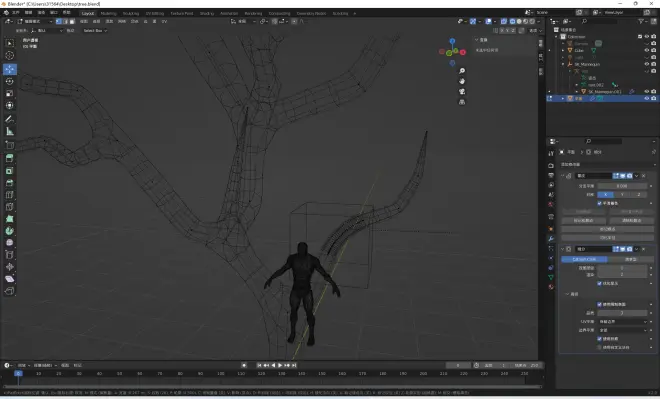Open the add modifier dropdown
Image resolution: width=660 pixels, height=399 pixels.
click(x=607, y=164)
